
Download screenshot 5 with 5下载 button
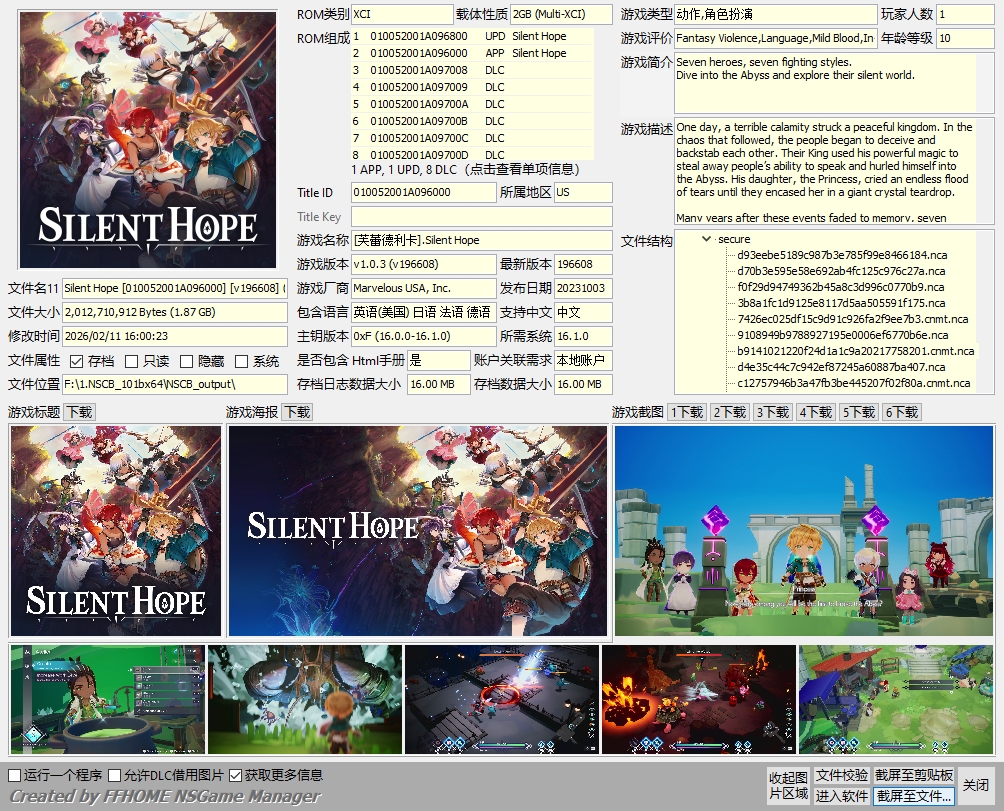click(859, 412)
